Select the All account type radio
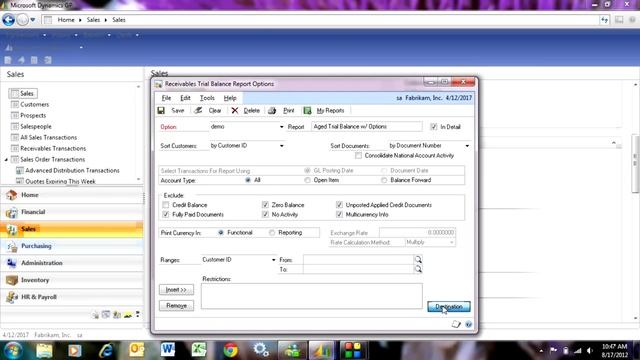Viewport: 640px width, 360px height. (248, 180)
